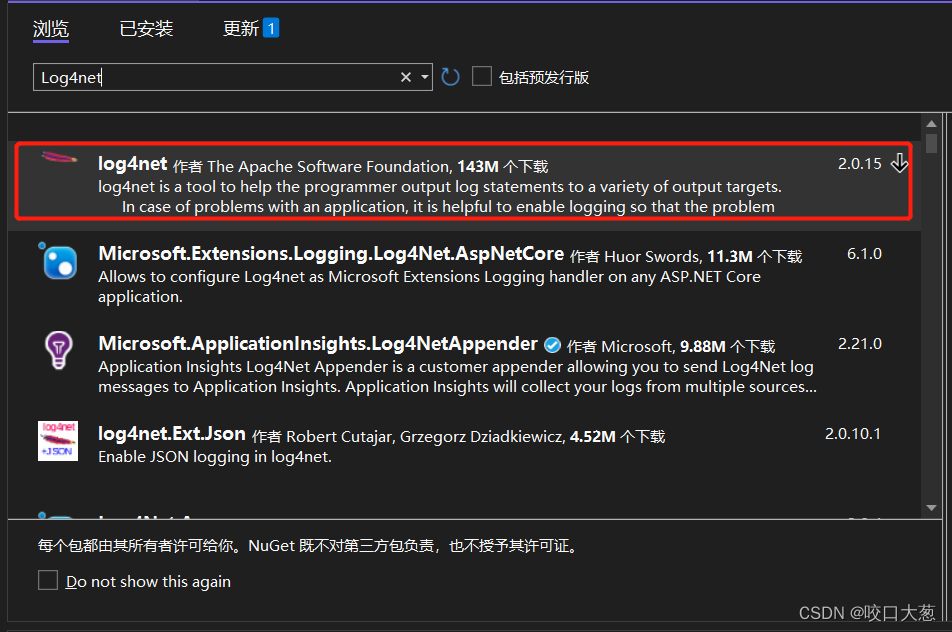Click author text Robert Cutajar, Grzegorz Dziadkiewicz
Image resolution: width=952 pixels, height=632 pixels.
(426, 436)
